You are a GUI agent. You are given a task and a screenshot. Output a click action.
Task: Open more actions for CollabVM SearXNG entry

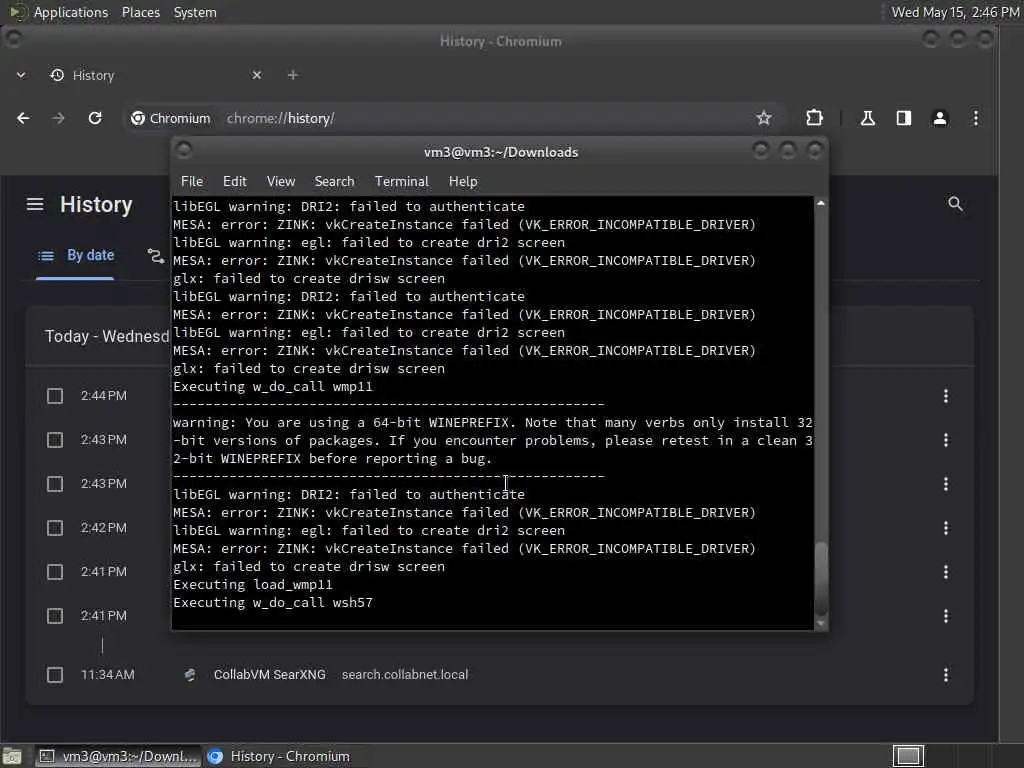[x=946, y=675]
